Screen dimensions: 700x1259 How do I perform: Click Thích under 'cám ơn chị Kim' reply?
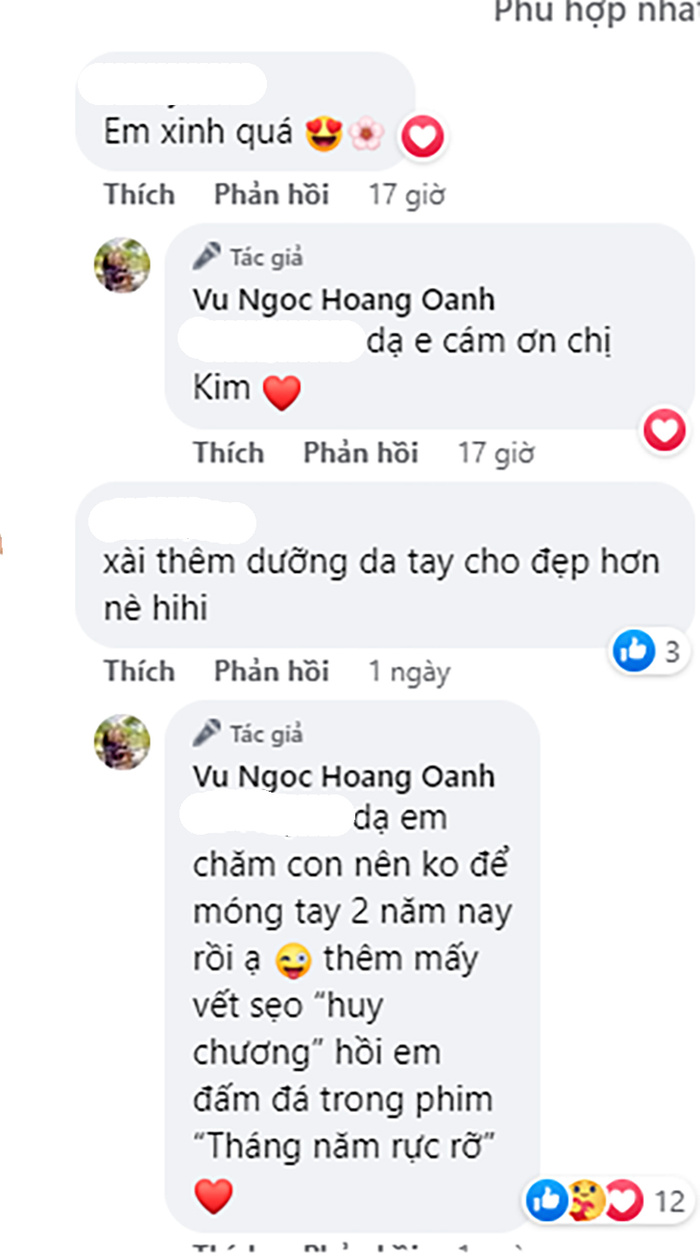(x=229, y=453)
